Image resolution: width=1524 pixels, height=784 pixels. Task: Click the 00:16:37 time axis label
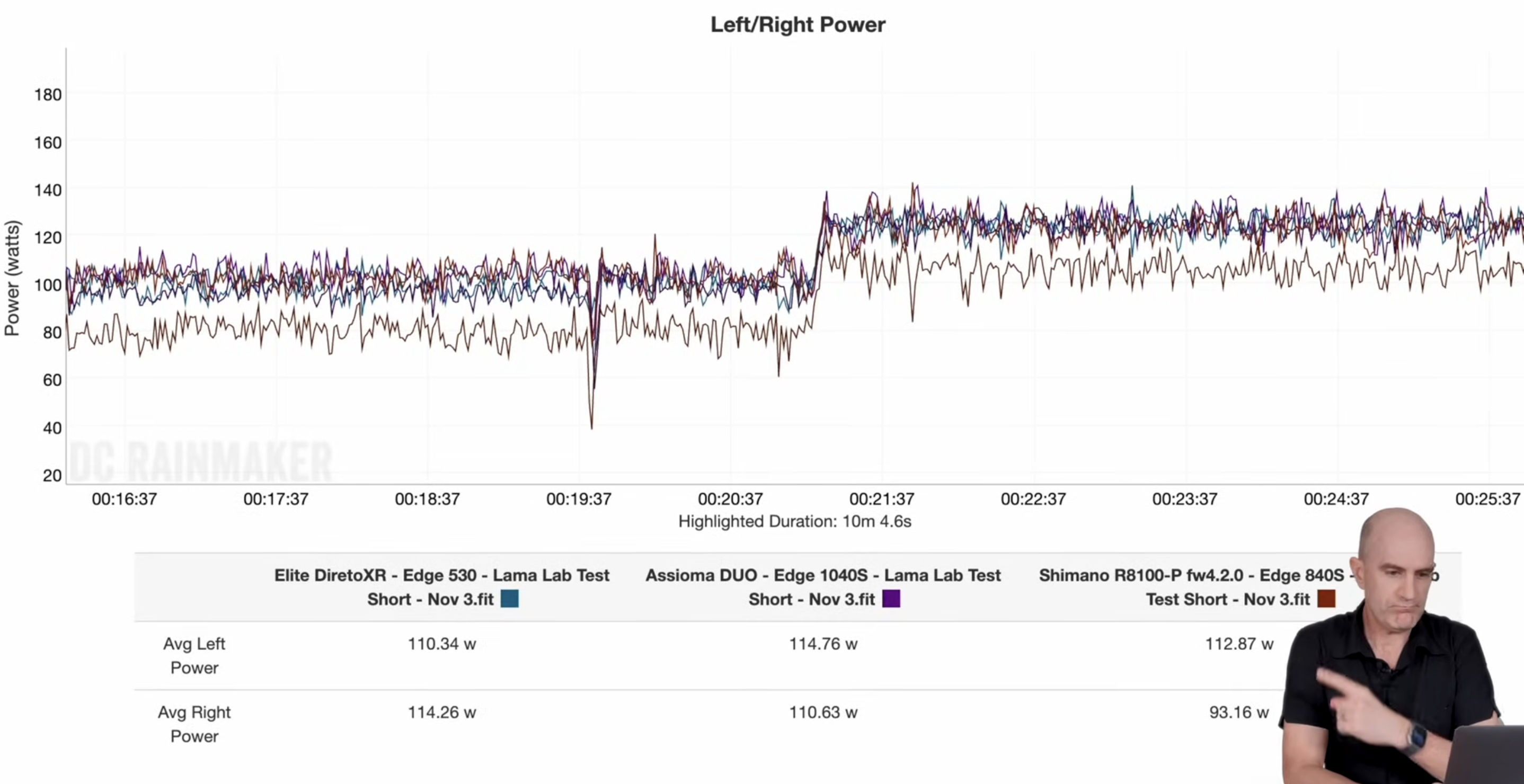coord(124,499)
